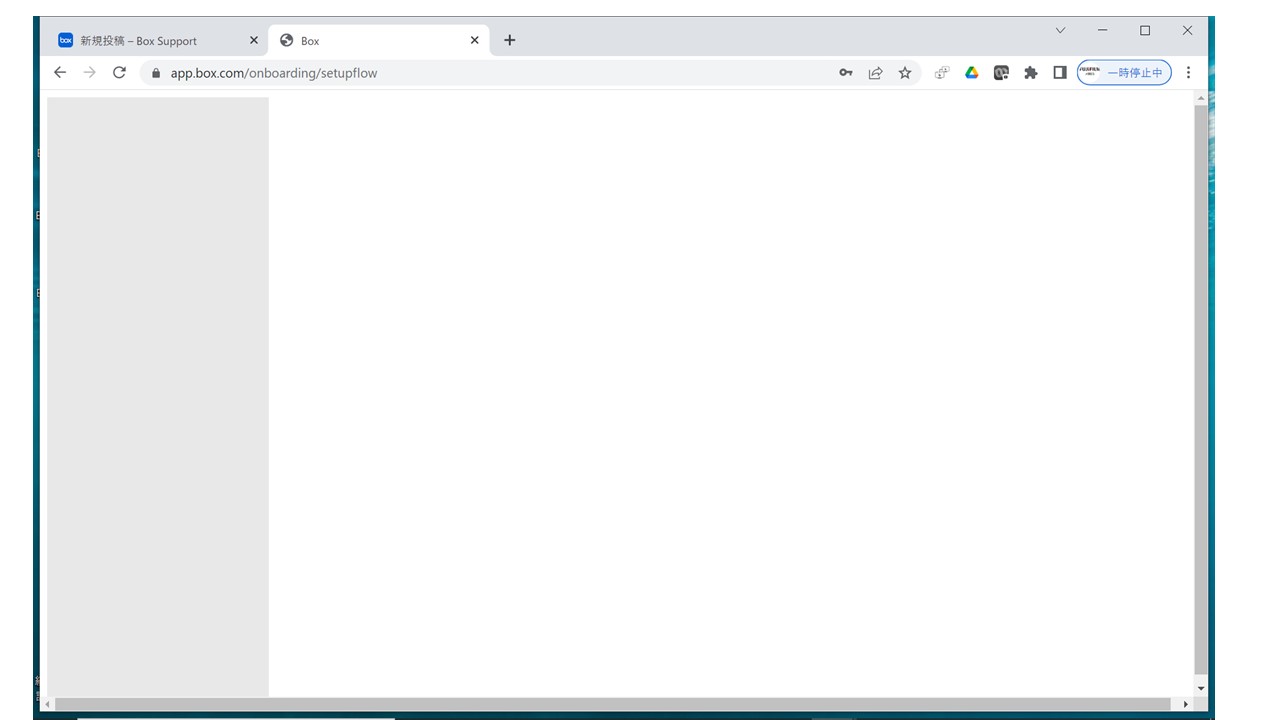The width and height of the screenshot is (1280, 720).
Task: Close the Chrome window
Action: 1187,31
